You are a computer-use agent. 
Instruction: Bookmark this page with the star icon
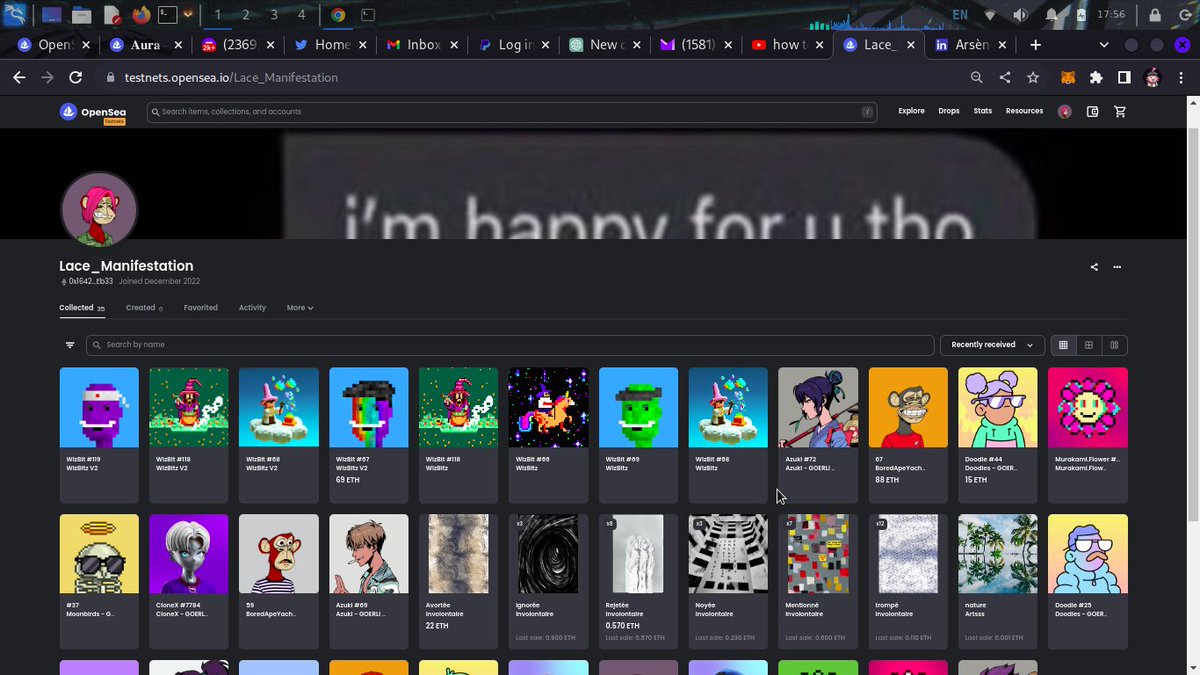coord(1033,77)
